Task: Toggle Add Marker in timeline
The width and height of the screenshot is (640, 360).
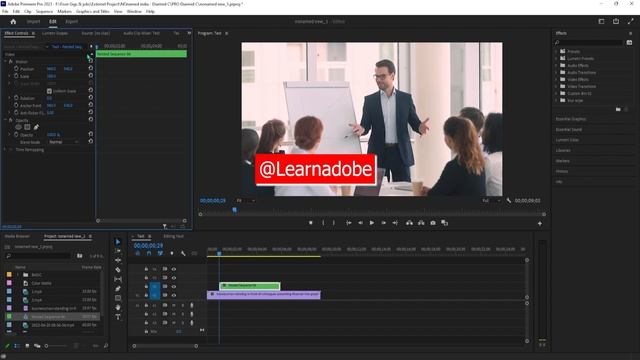Action: coord(172,253)
